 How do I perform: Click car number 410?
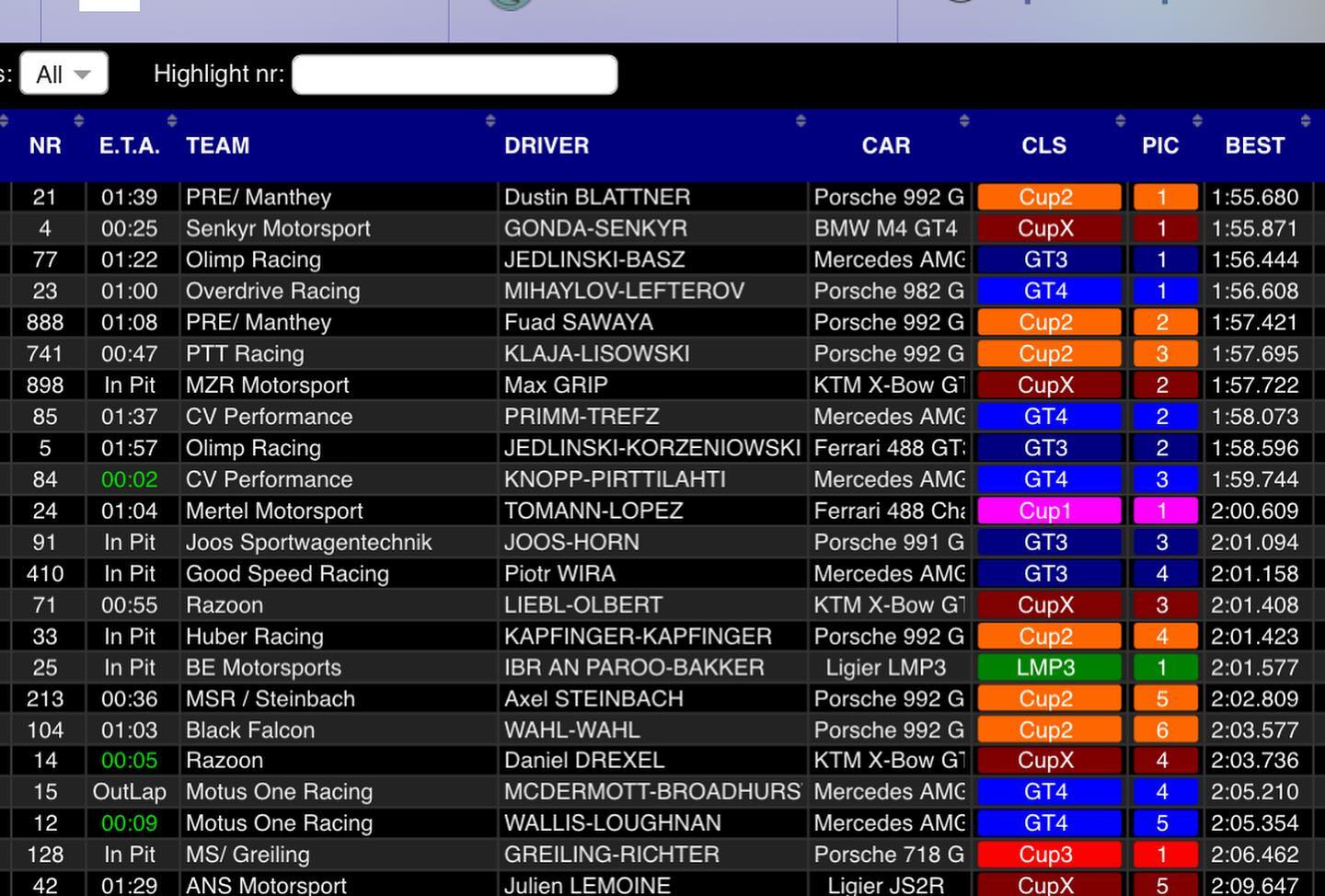point(44,573)
